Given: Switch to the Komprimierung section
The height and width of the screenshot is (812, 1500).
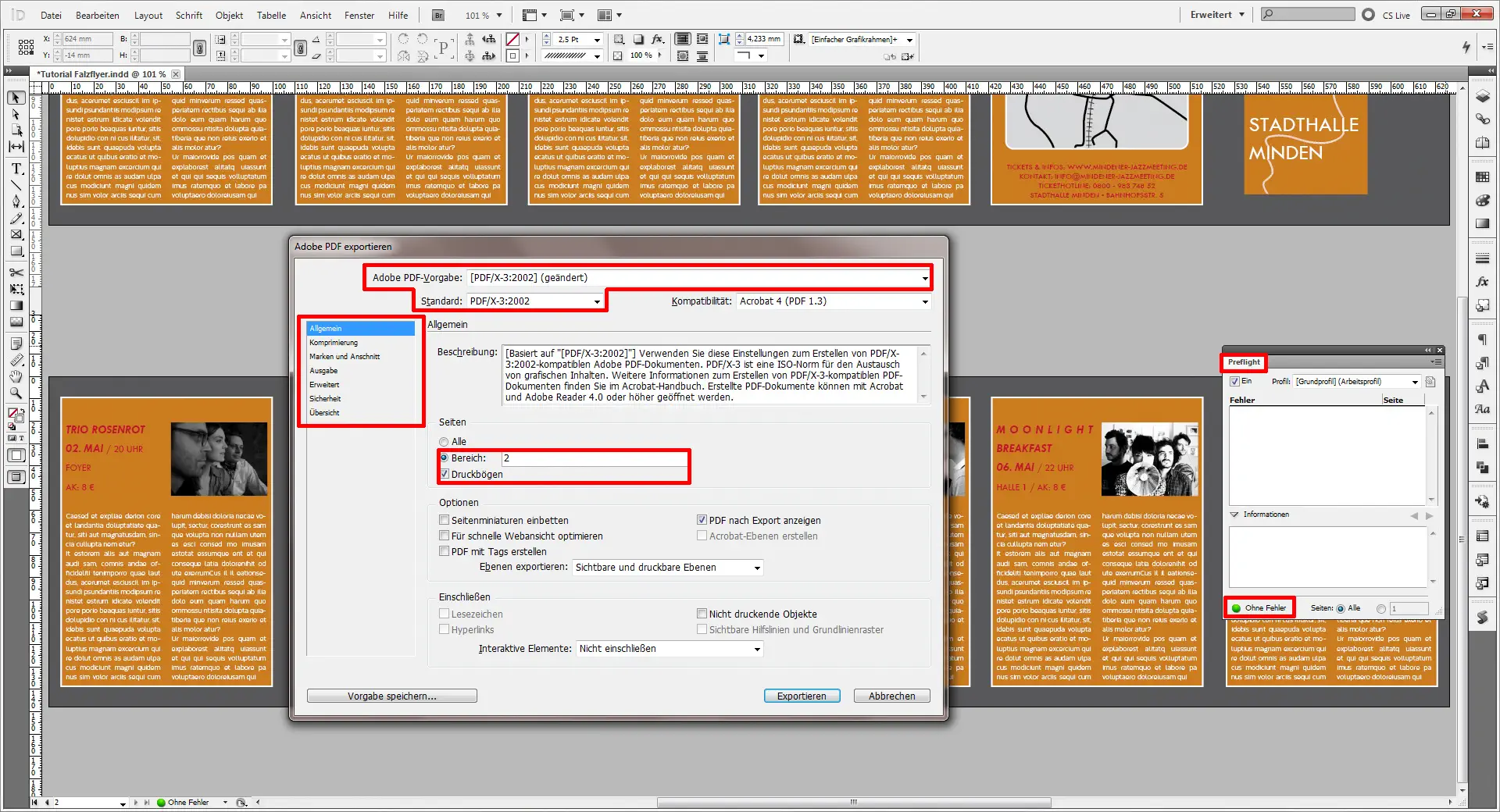Looking at the screenshot, I should point(334,342).
